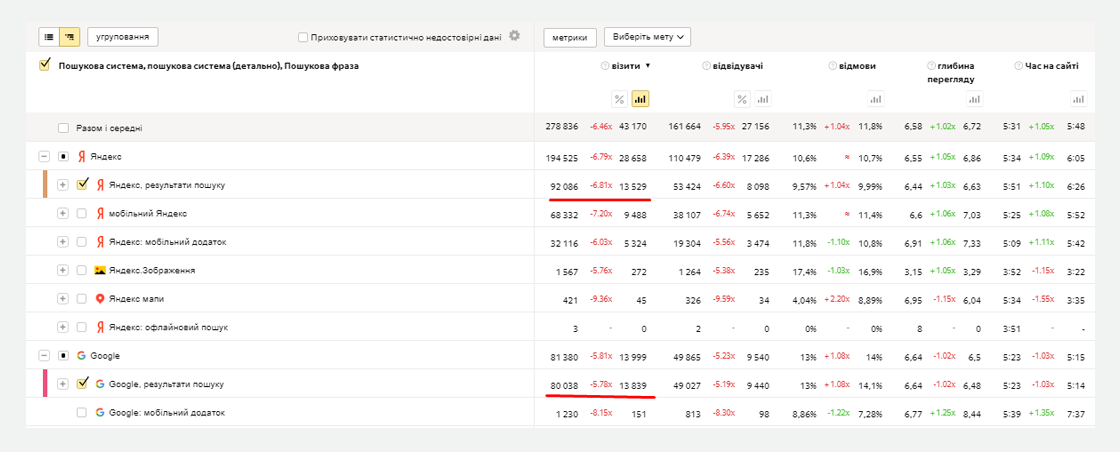Click bar chart icon under Час на сайті
The width and height of the screenshot is (1120, 452).
[1079, 99]
